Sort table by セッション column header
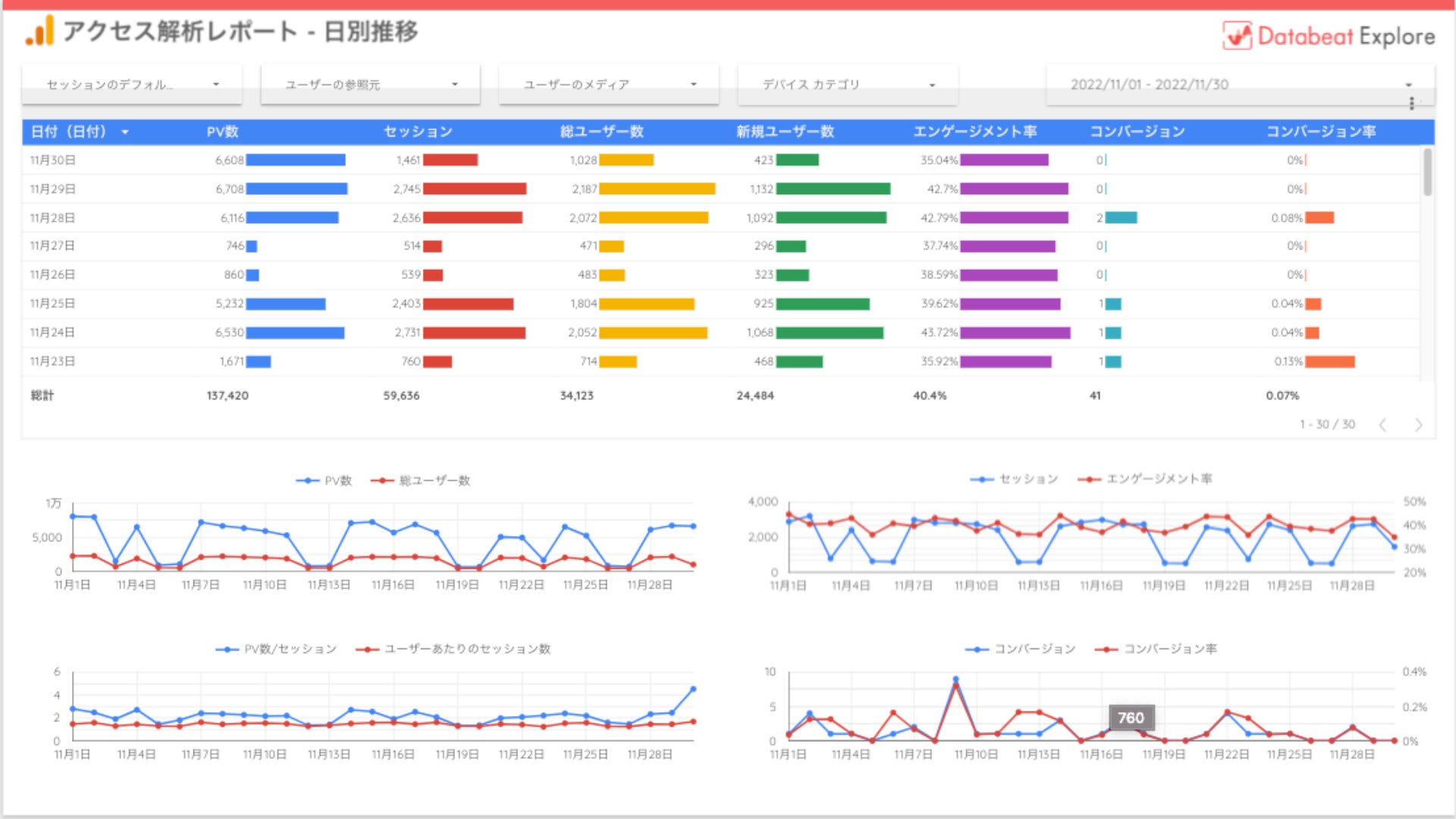This screenshot has height=819, width=1456. coord(418,132)
